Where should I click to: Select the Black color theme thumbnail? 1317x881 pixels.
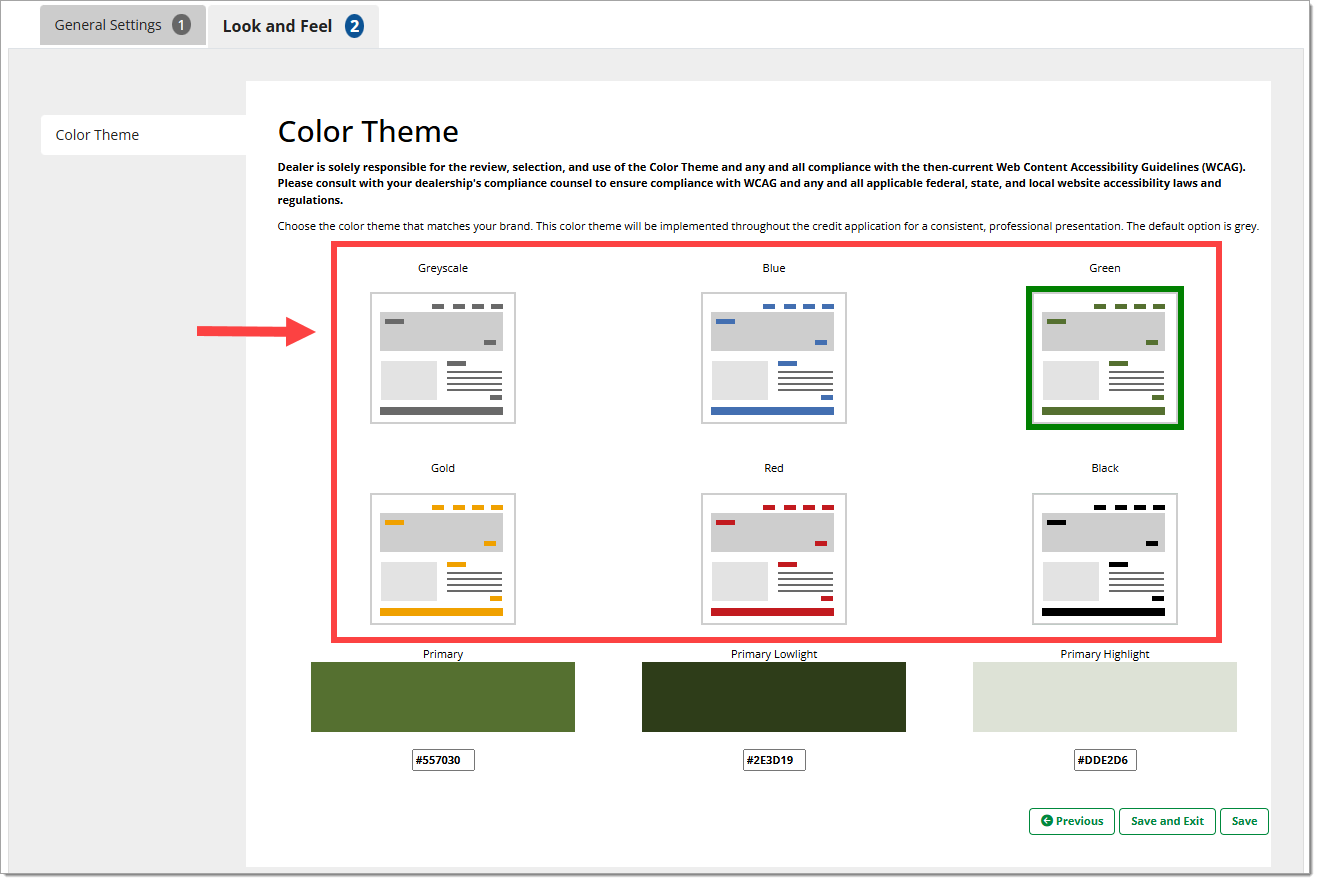point(1104,558)
